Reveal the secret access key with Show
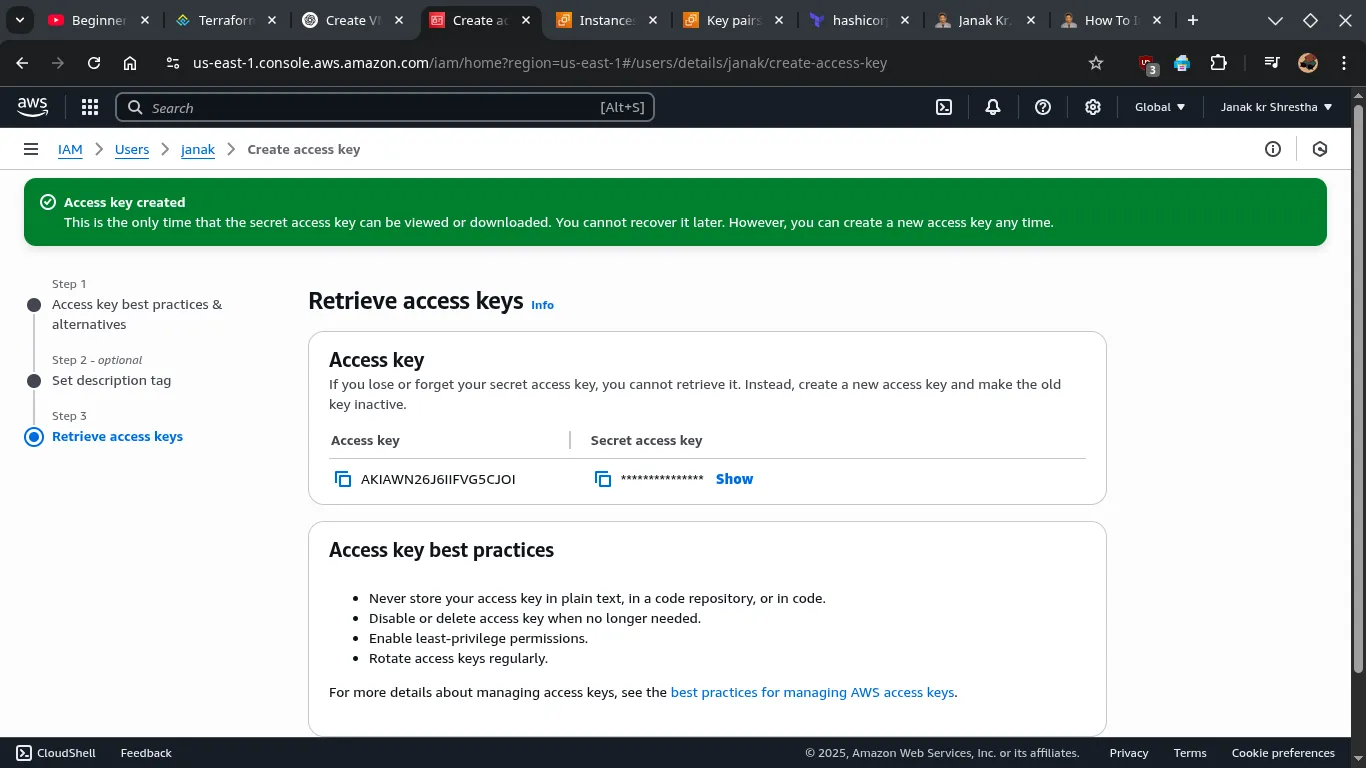This screenshot has width=1366, height=768. (734, 478)
